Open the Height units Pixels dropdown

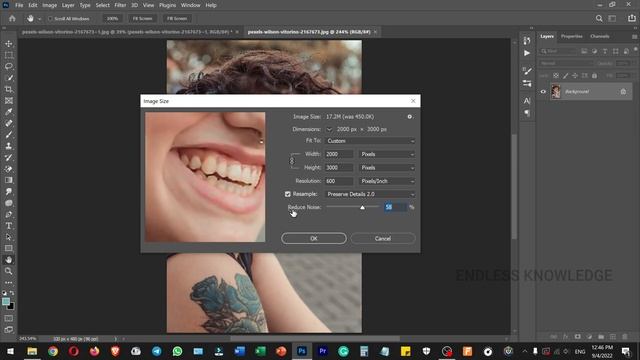tap(387, 168)
